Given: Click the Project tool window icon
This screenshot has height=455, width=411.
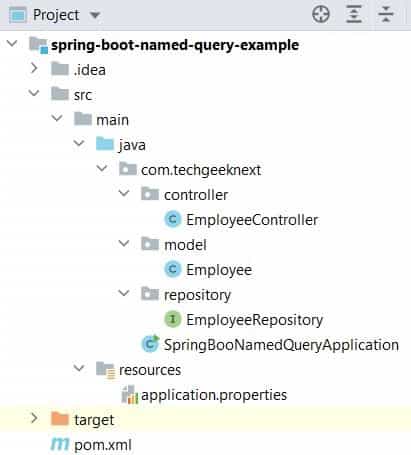Looking at the screenshot, I should coord(17,15).
